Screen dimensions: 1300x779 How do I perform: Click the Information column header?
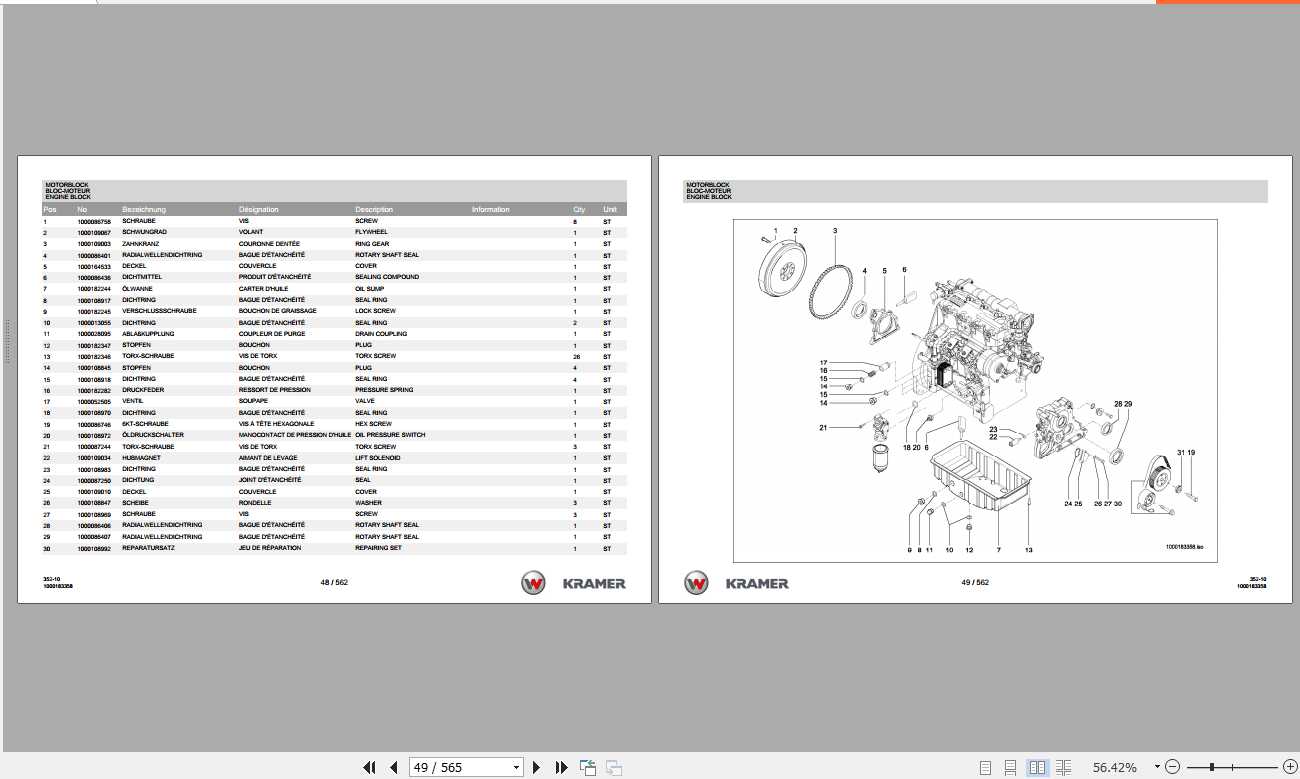[x=490, y=210]
